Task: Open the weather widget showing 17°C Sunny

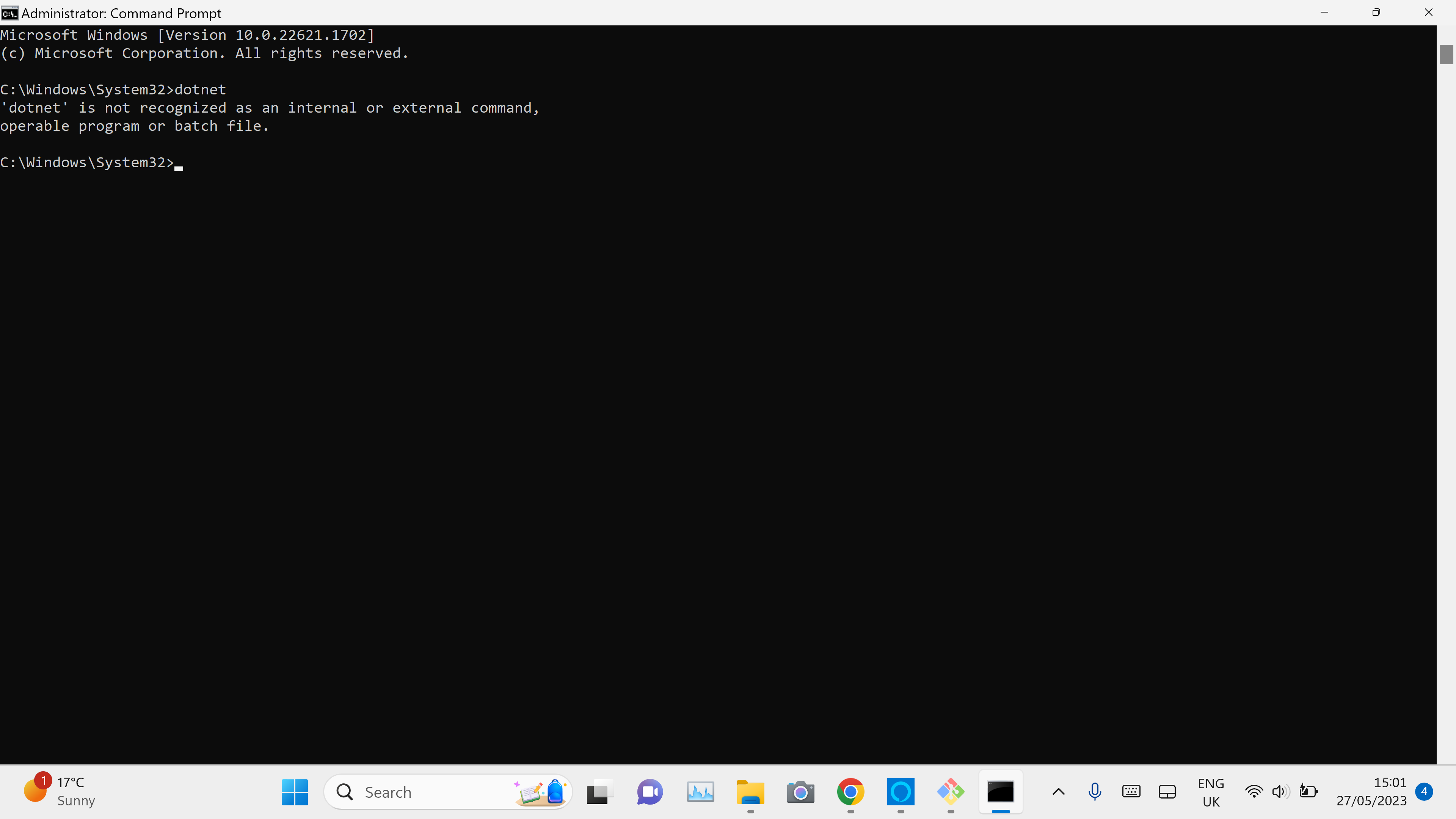Action: pos(60,791)
